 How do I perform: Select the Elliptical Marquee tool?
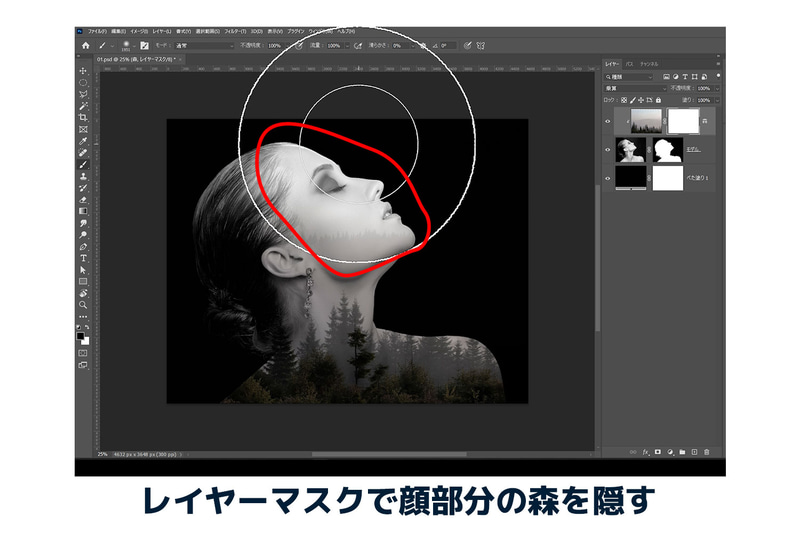point(83,83)
